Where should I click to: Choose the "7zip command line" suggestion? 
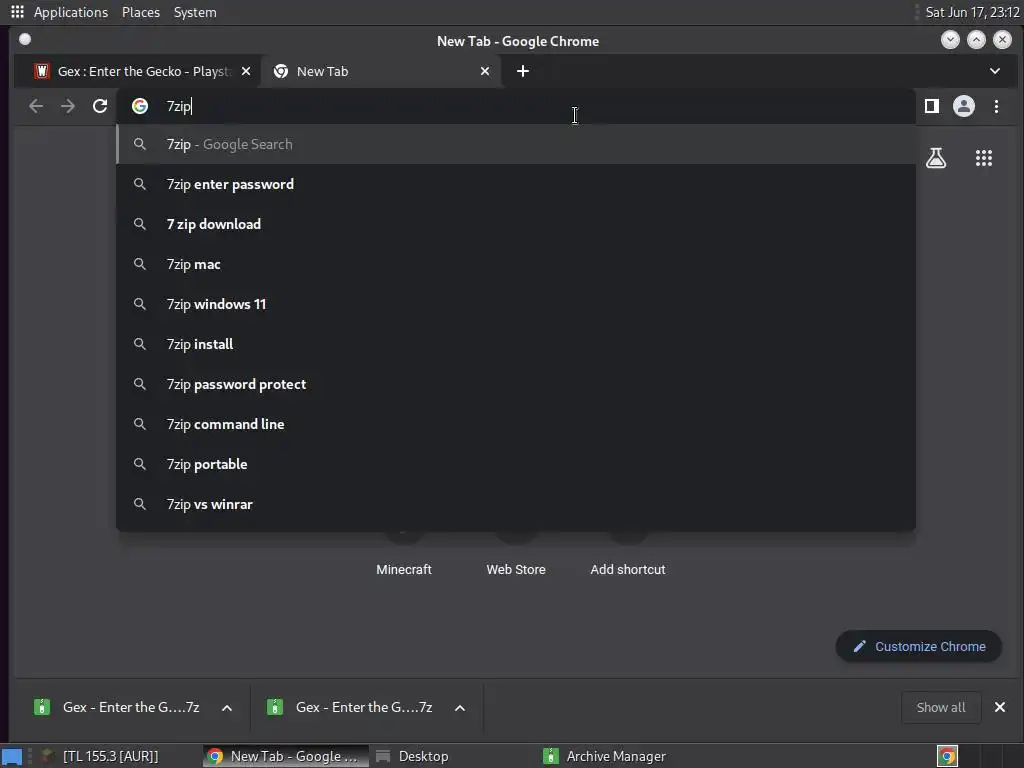(516, 424)
